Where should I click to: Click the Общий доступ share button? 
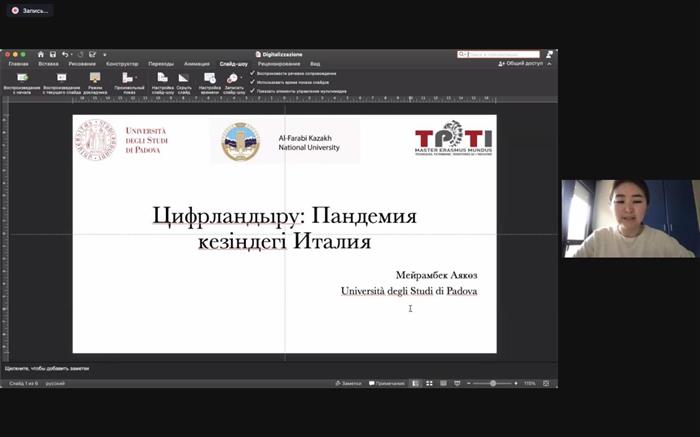point(521,63)
